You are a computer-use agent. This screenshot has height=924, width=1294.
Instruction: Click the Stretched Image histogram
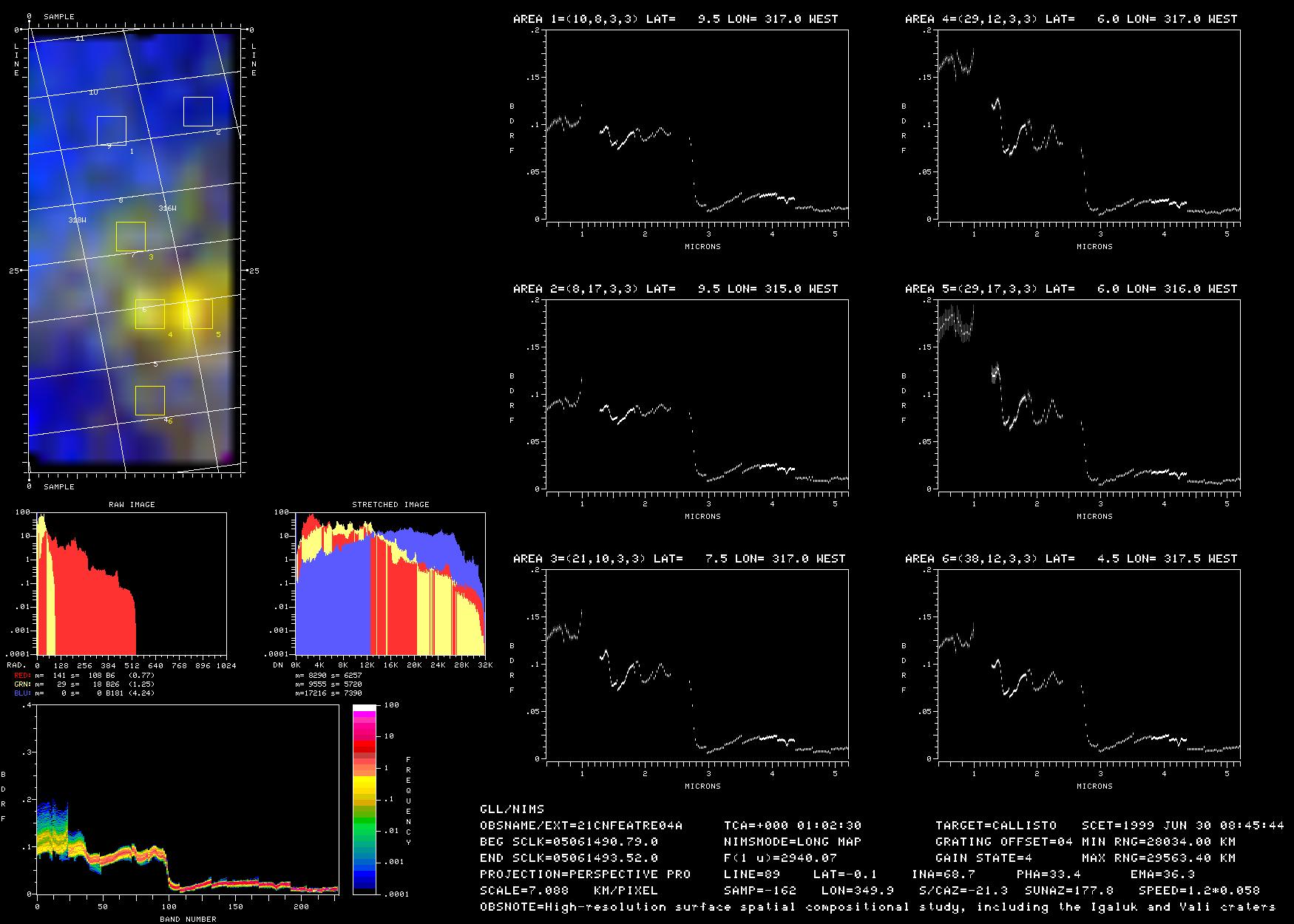[390, 583]
